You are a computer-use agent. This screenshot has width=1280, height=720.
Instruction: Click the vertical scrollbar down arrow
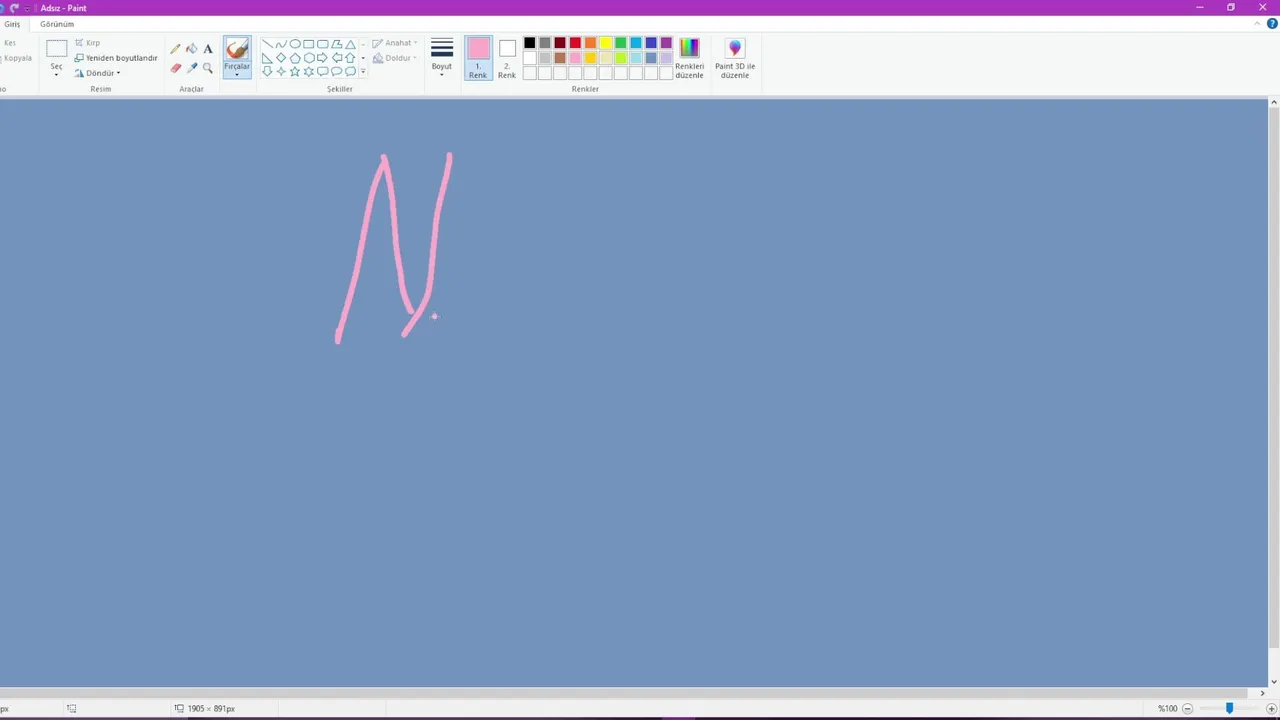point(1273,683)
